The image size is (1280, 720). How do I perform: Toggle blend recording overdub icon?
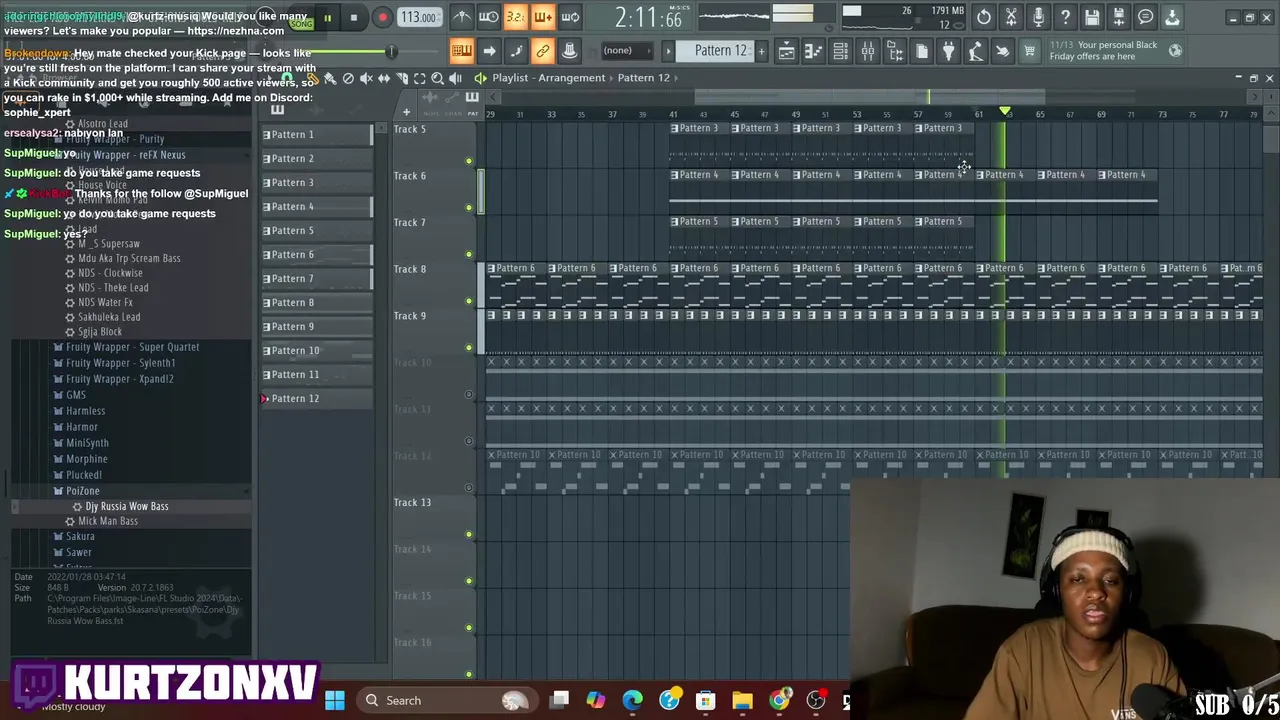[x=543, y=17]
